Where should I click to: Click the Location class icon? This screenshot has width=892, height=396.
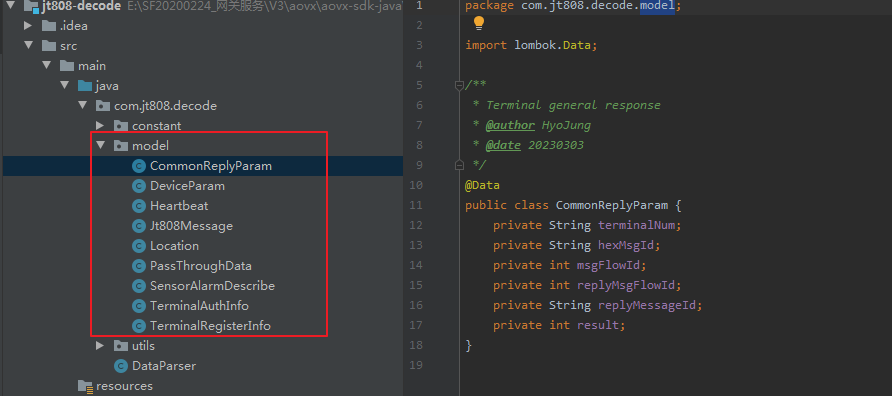point(139,246)
